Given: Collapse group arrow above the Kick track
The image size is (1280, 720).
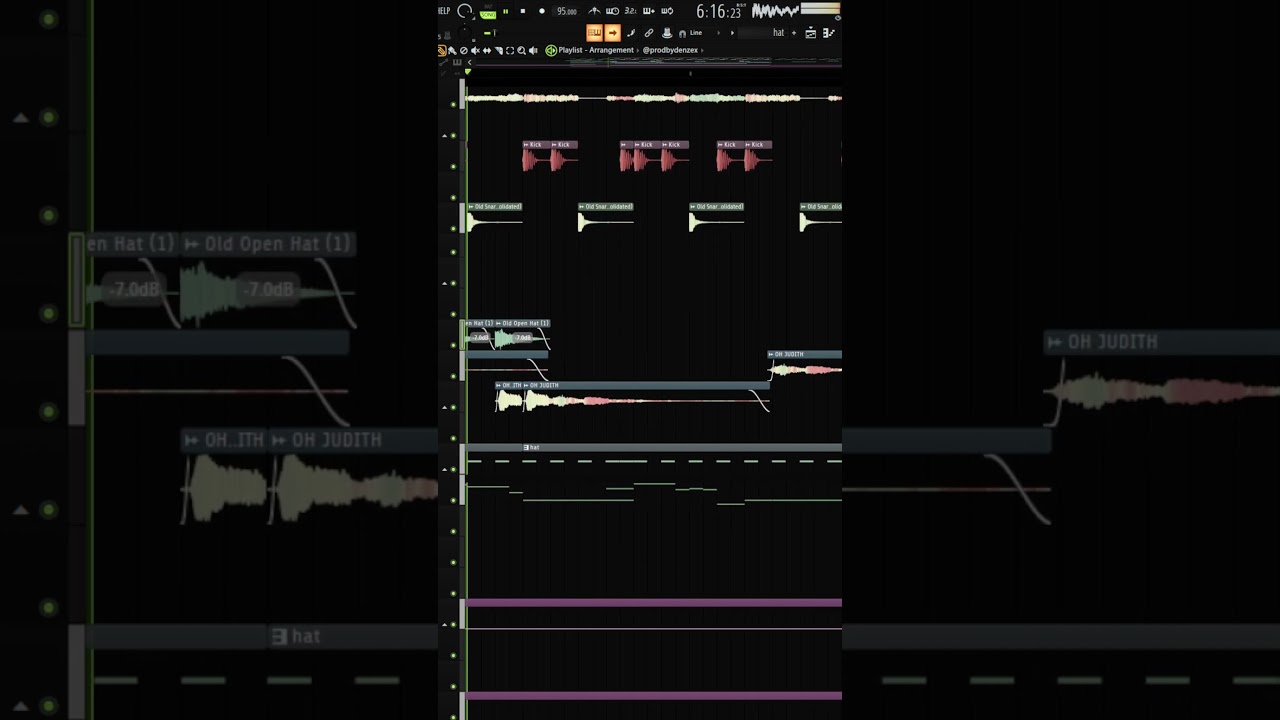Looking at the screenshot, I should 444,135.
